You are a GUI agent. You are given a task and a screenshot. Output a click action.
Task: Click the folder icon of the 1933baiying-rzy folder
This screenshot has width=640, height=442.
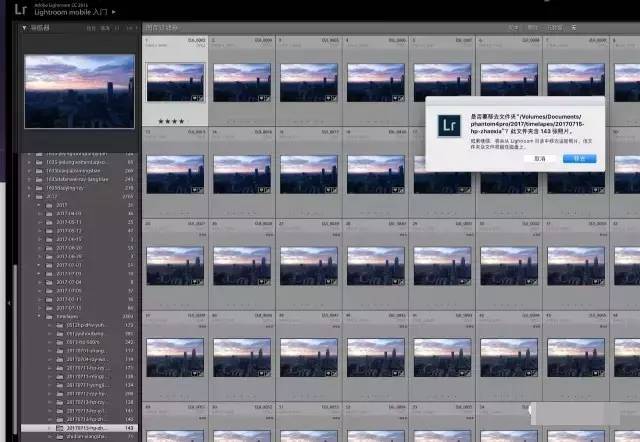(37, 187)
